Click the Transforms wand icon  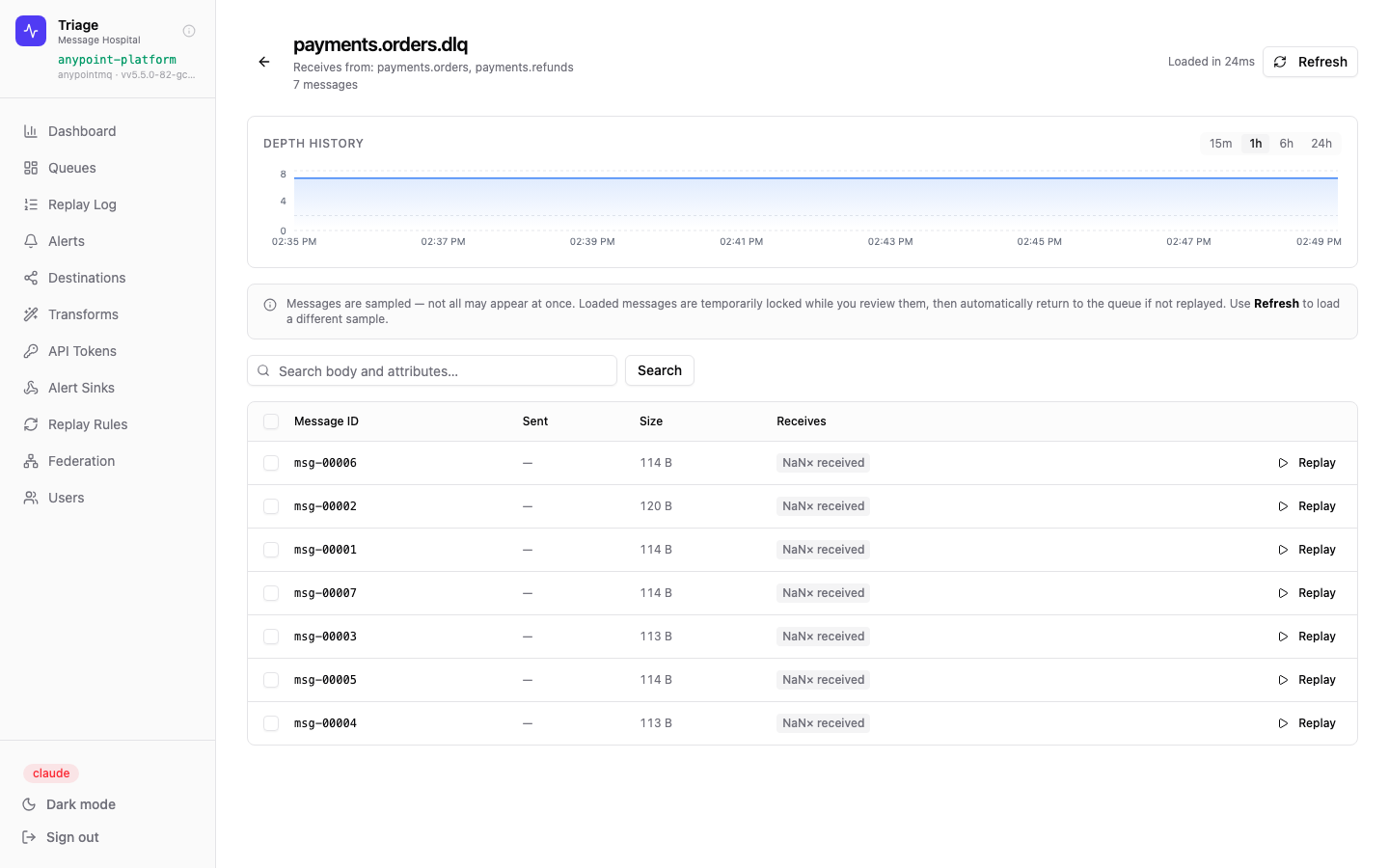(31, 314)
